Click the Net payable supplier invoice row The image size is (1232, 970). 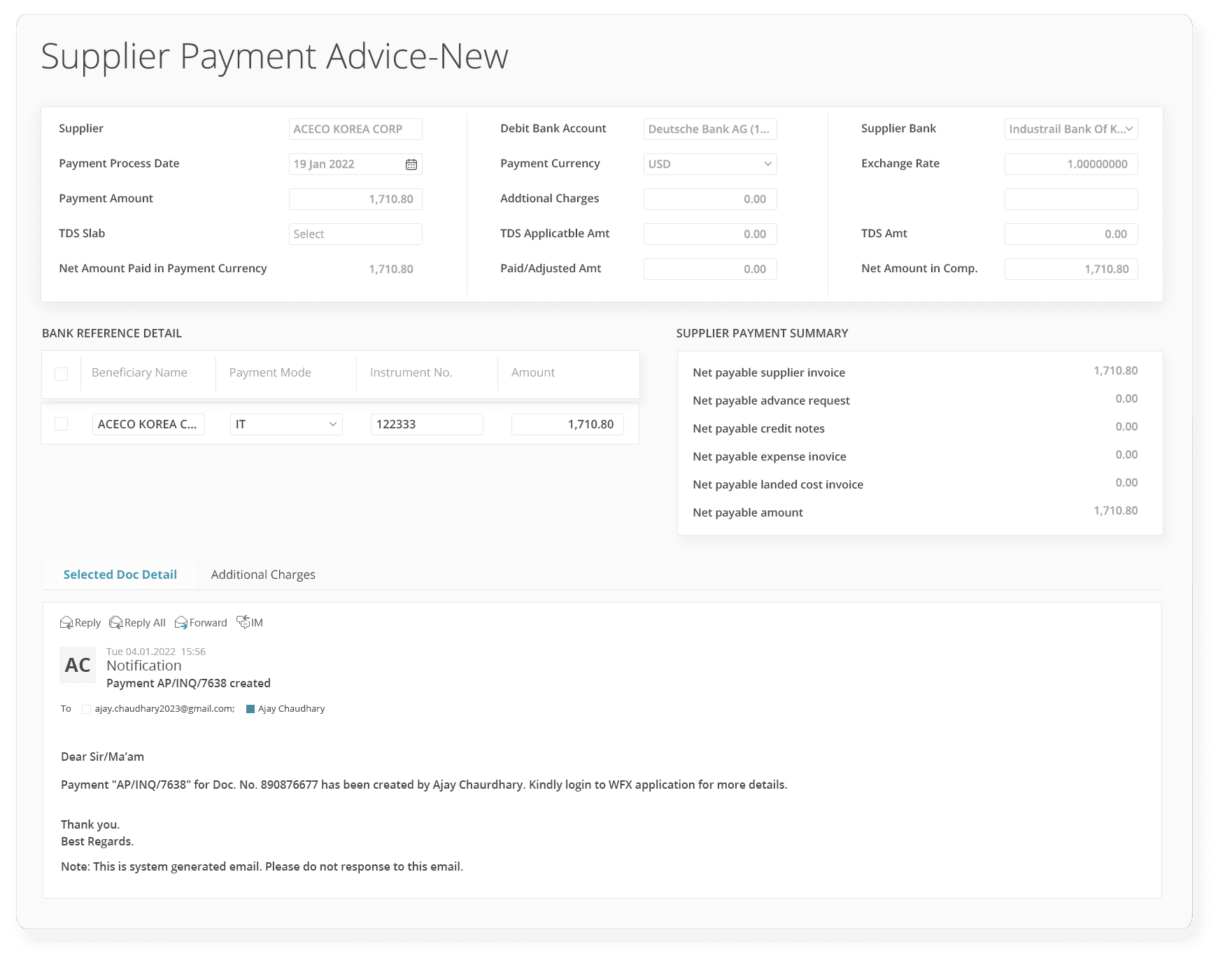point(915,372)
